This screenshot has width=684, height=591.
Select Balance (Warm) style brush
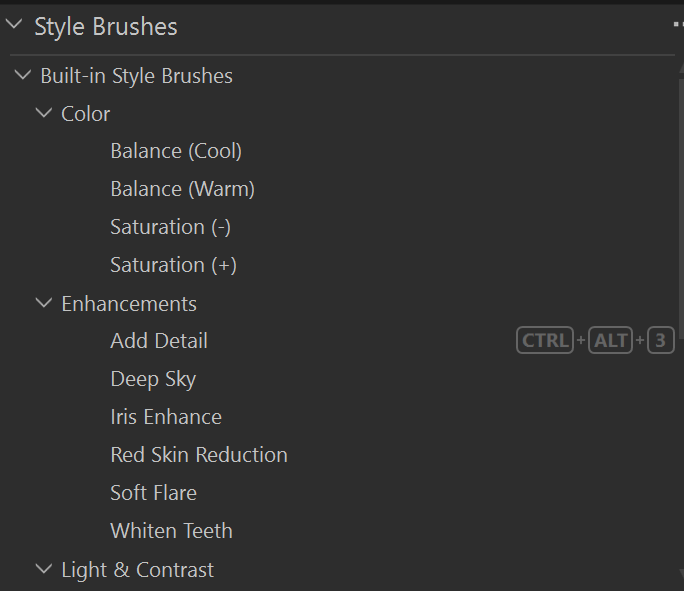point(182,189)
